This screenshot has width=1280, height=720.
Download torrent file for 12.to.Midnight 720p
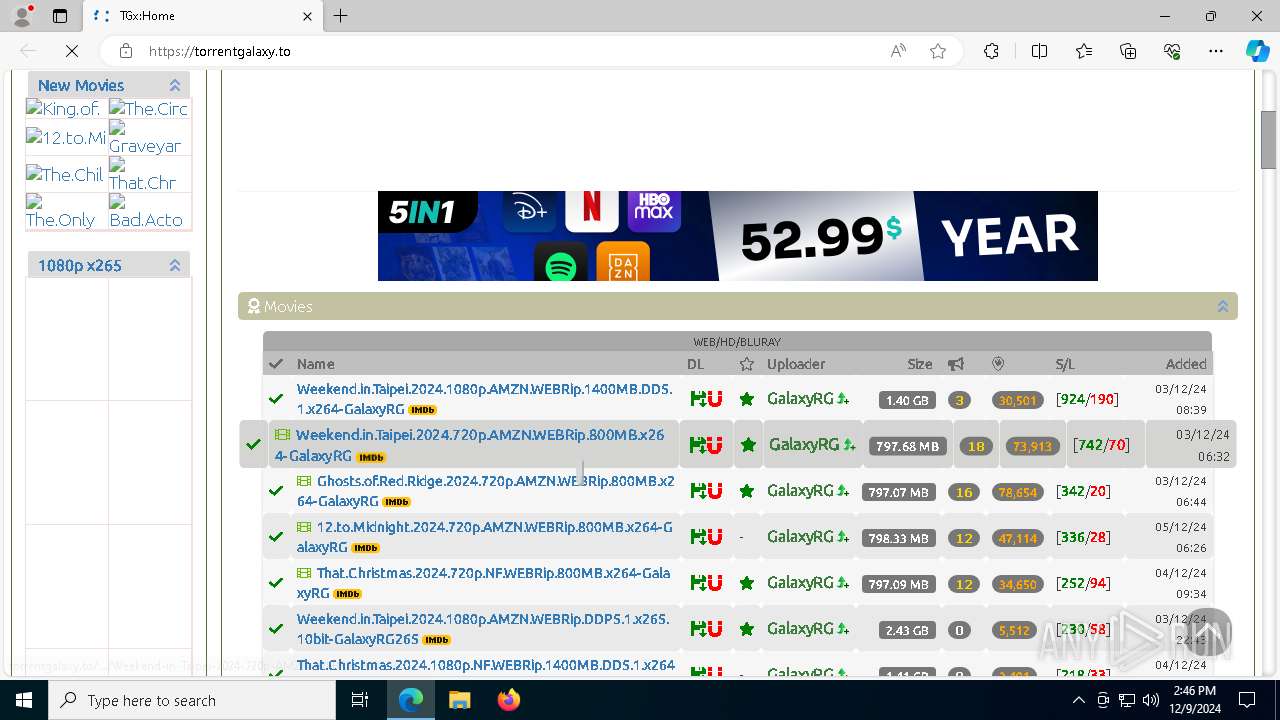[x=696, y=537]
